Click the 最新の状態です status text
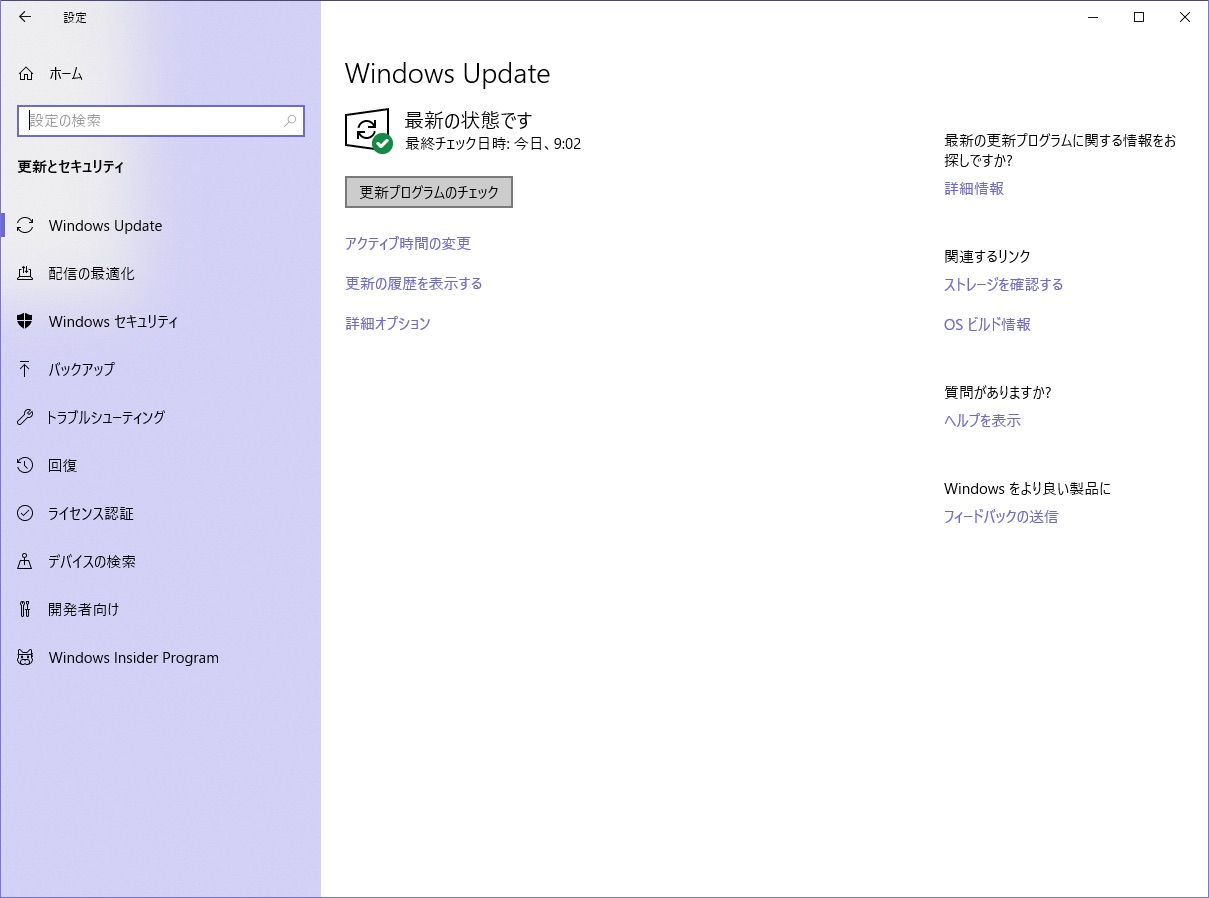This screenshot has width=1209, height=898. pyautogui.click(x=468, y=121)
